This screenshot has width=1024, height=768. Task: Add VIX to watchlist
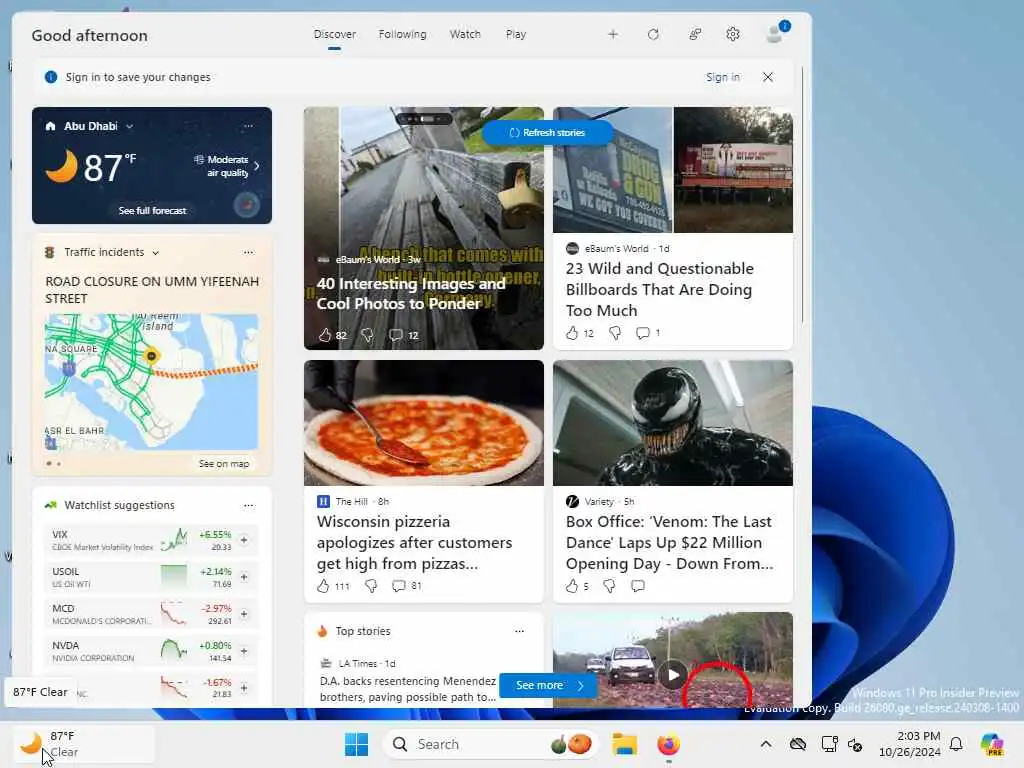click(244, 540)
